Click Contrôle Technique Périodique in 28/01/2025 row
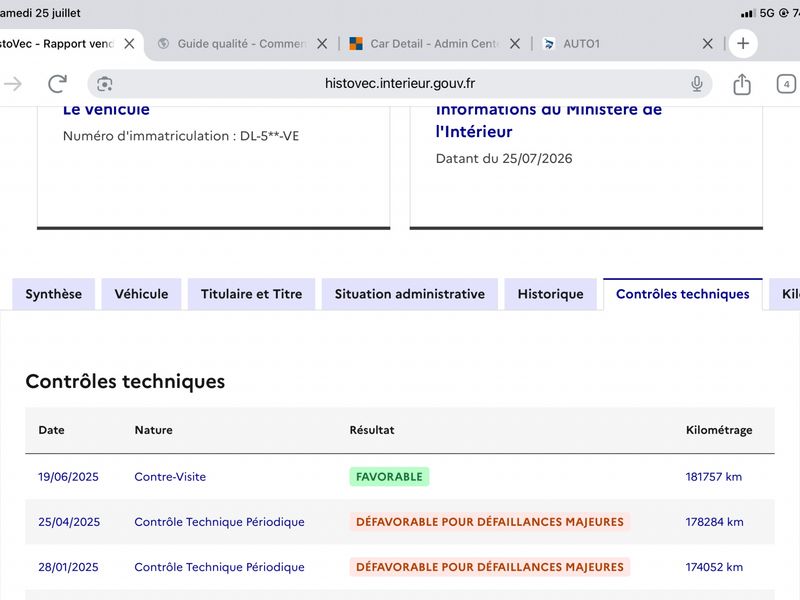Viewport: 800px width, 600px height. [219, 567]
